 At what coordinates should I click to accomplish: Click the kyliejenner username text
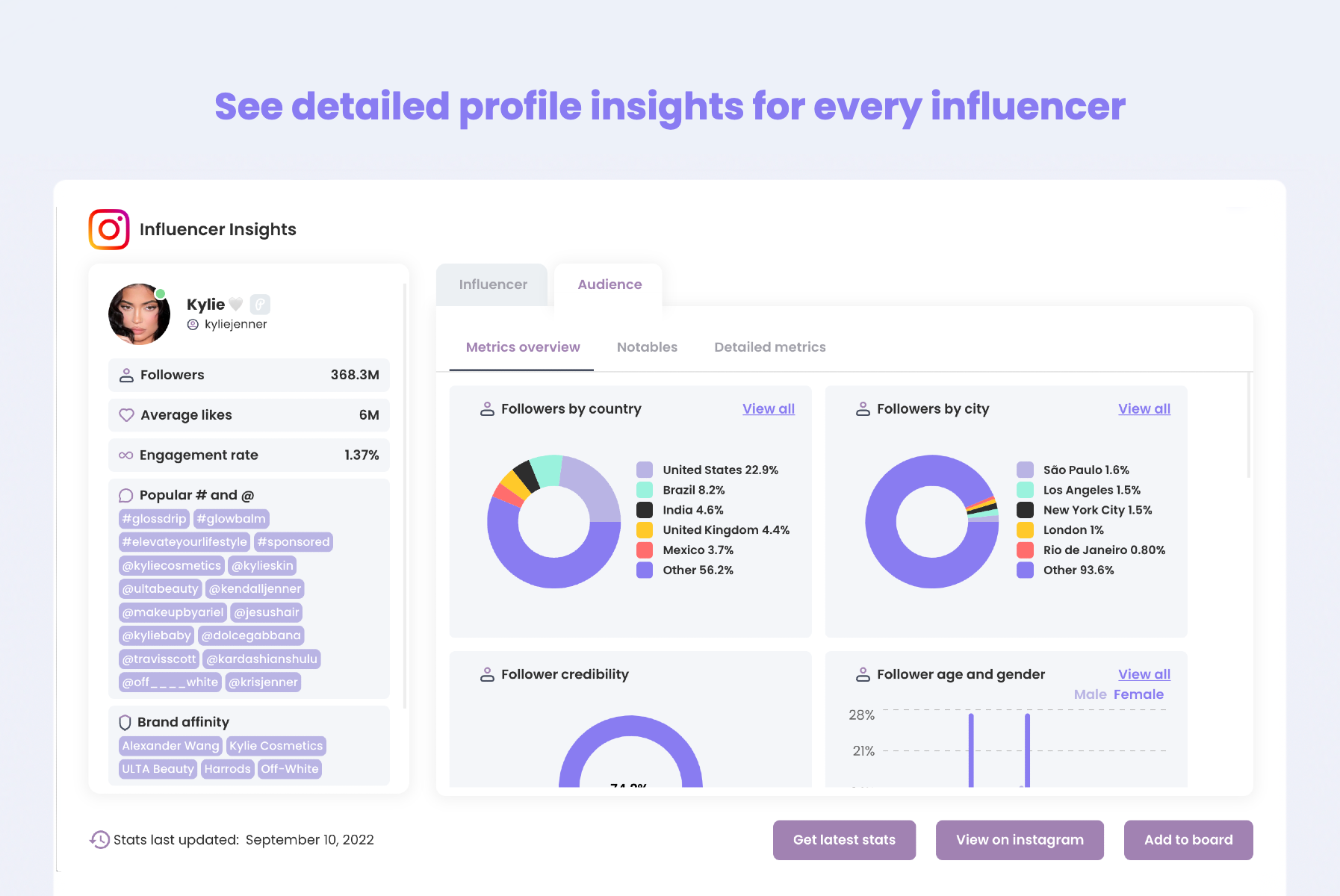pyautogui.click(x=235, y=324)
